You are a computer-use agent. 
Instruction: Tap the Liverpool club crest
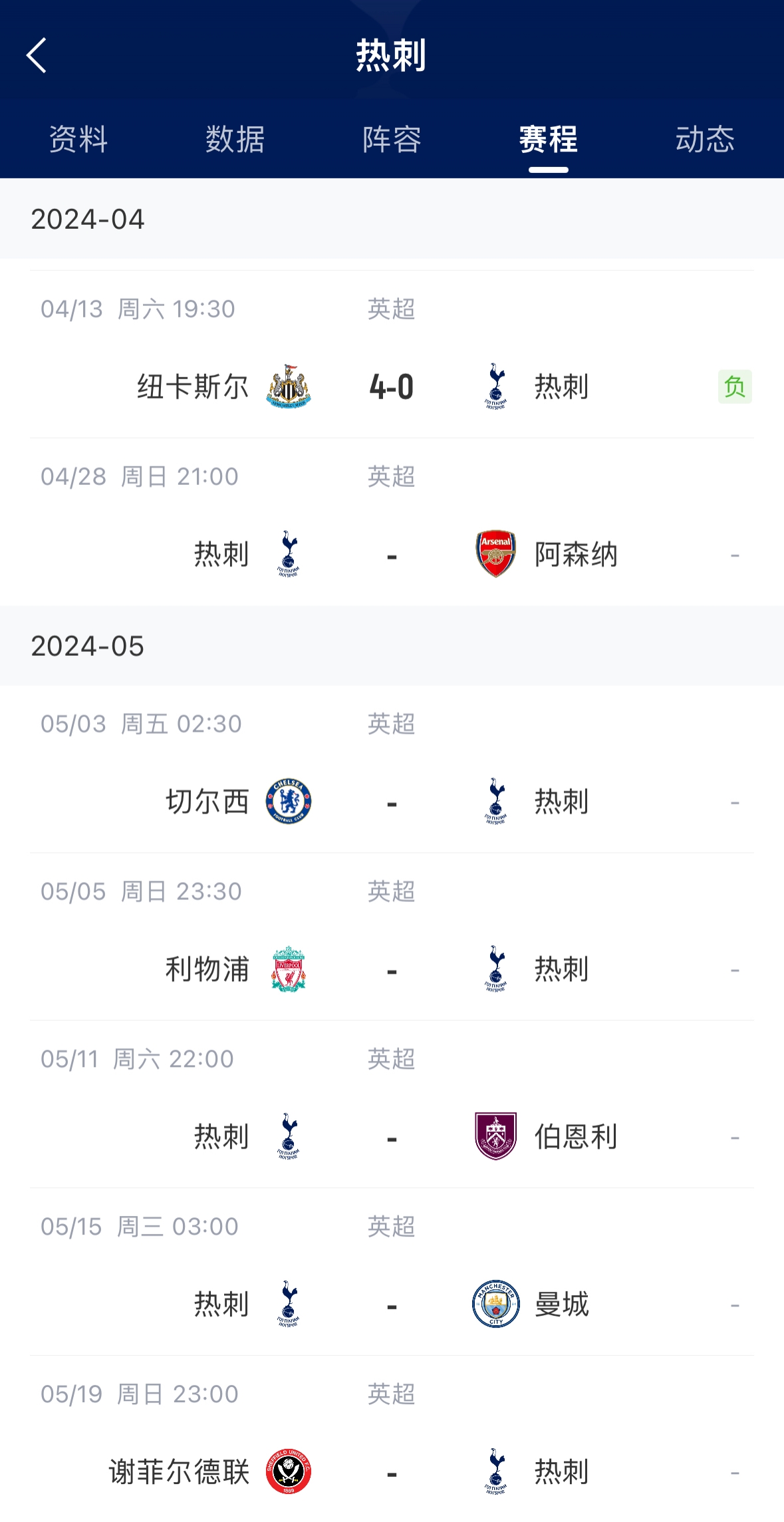click(289, 969)
